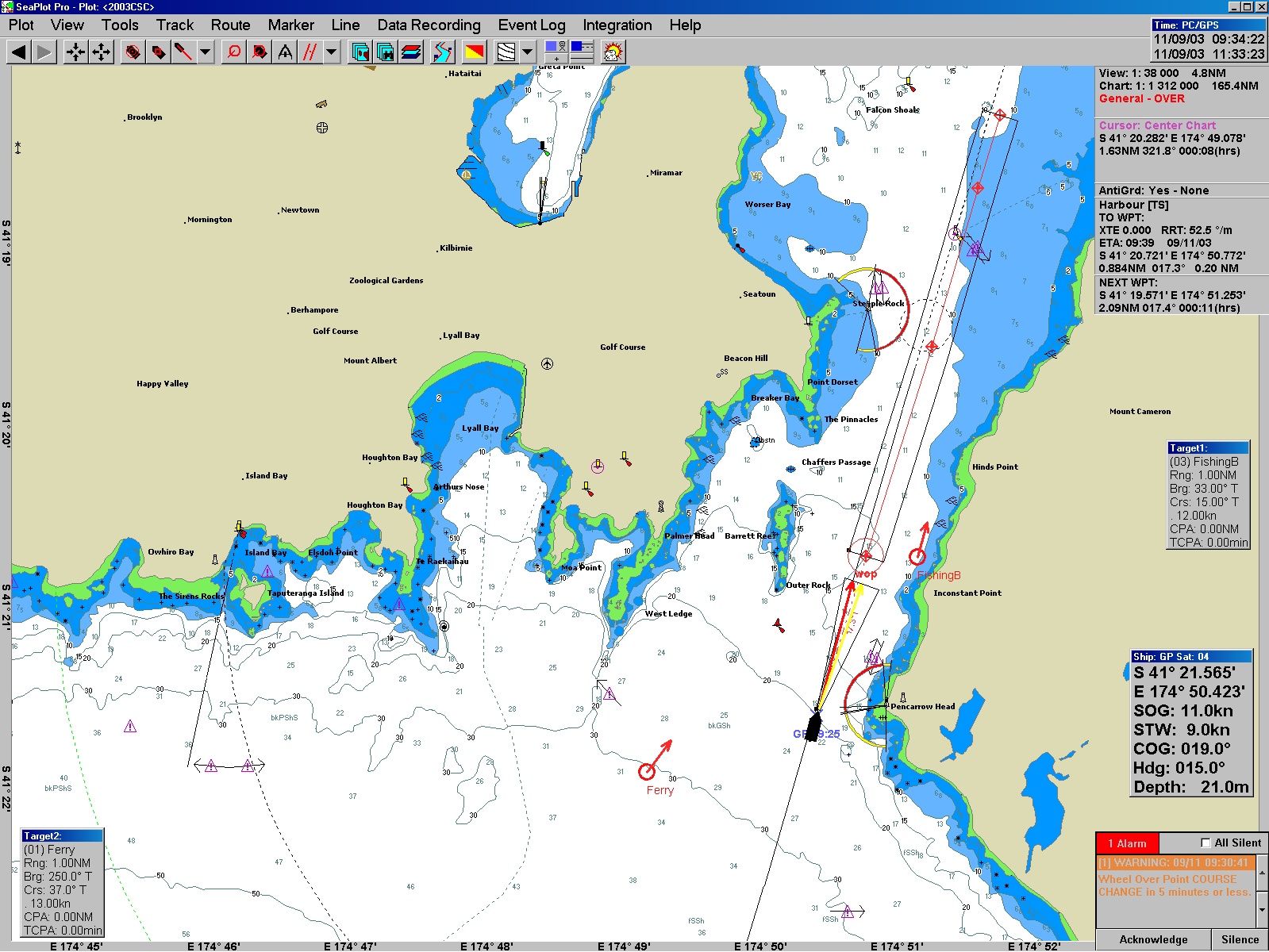Click the winding channel route icon
The height and width of the screenshot is (952, 1269).
443,52
